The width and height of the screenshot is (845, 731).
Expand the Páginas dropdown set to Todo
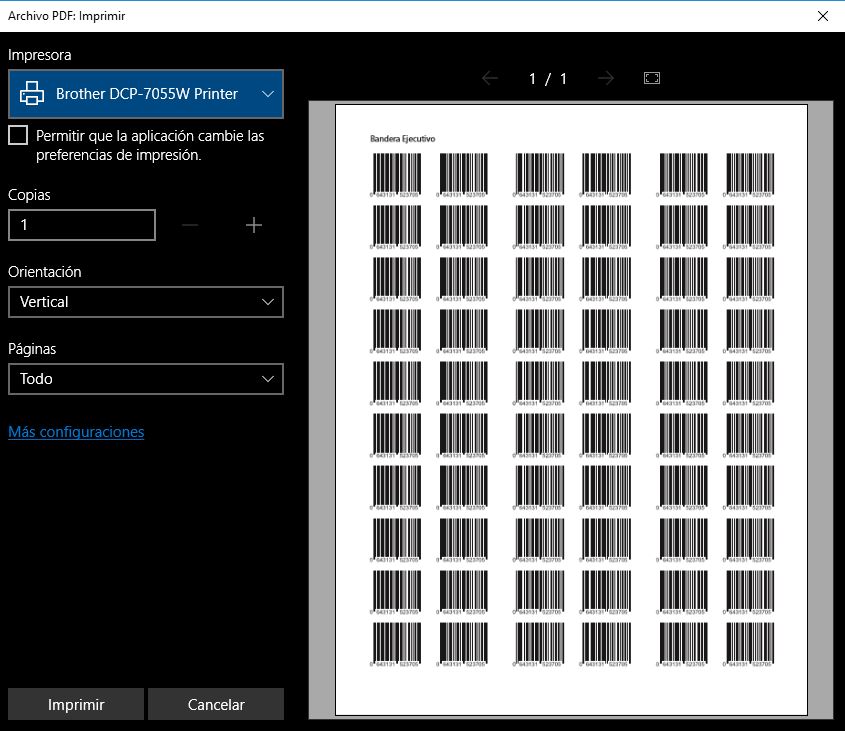tap(146, 379)
